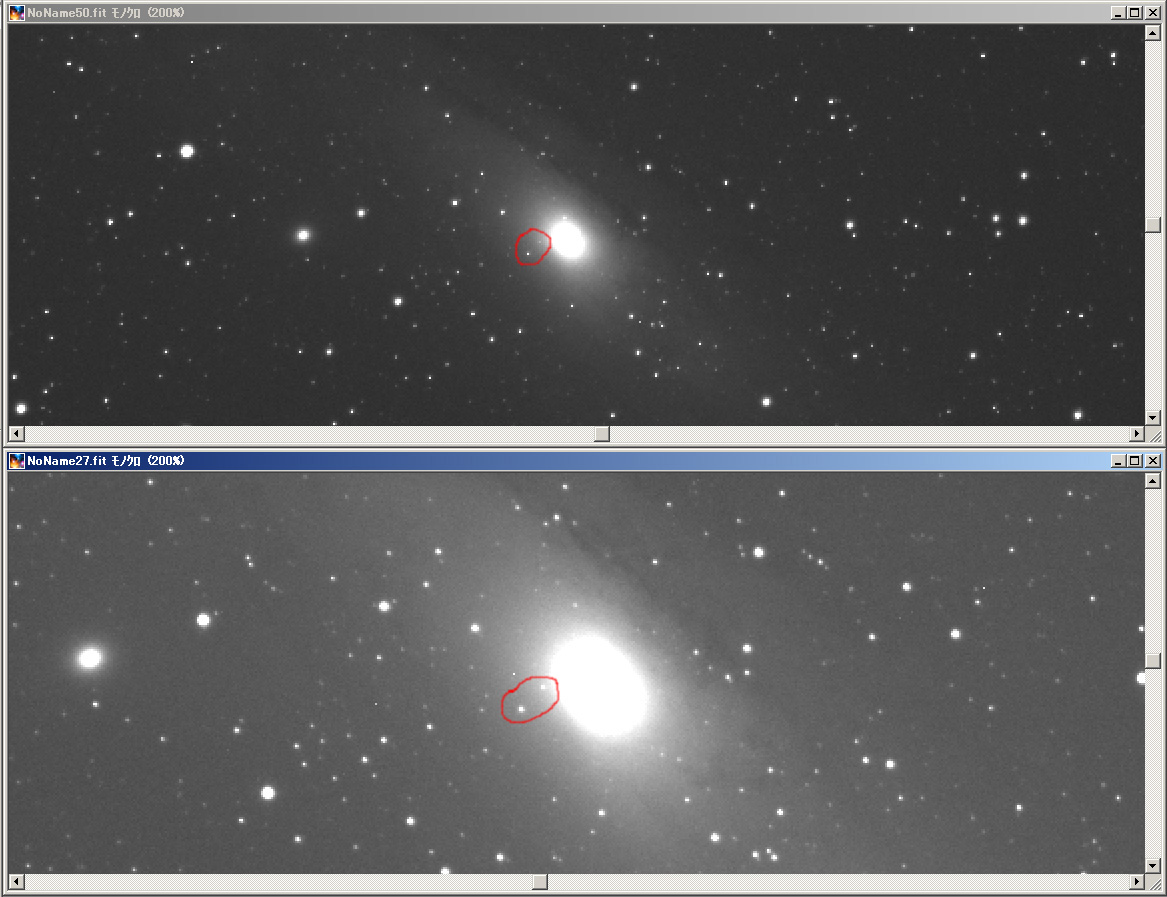
Task: Click the right scroll arrow in NoName50.fit
Action: (1136, 433)
